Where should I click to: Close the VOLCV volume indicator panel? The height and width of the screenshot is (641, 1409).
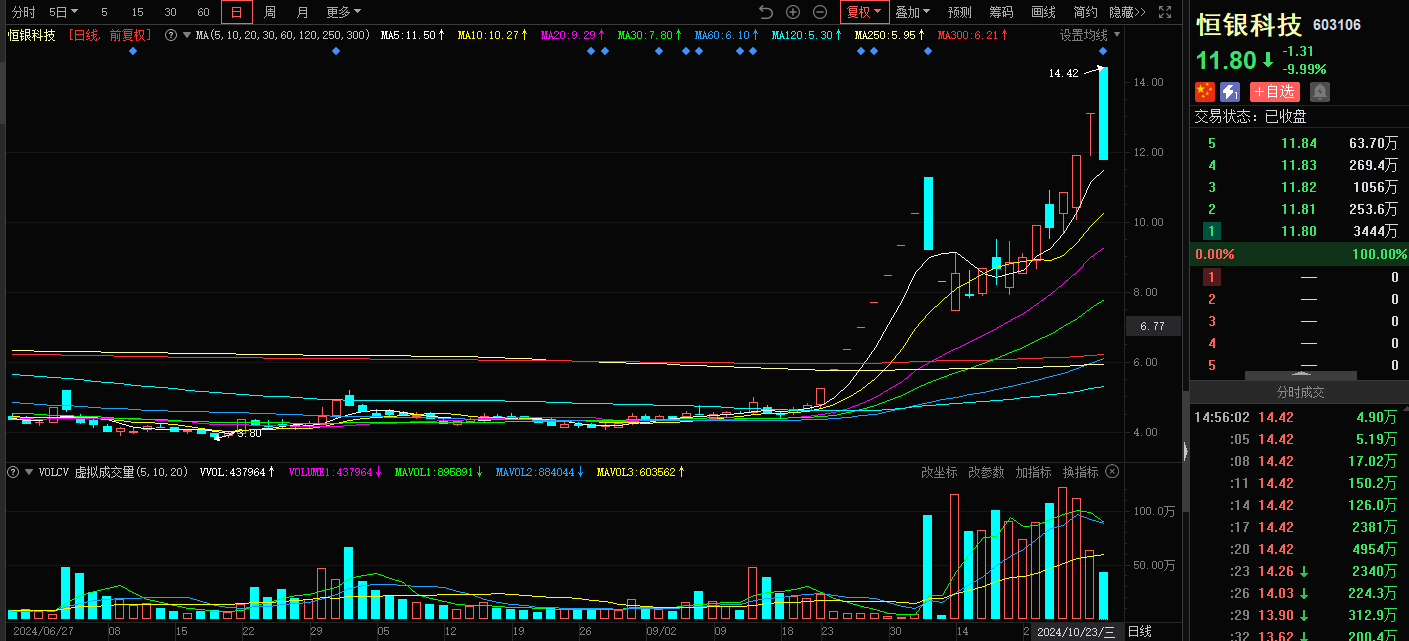1111,471
